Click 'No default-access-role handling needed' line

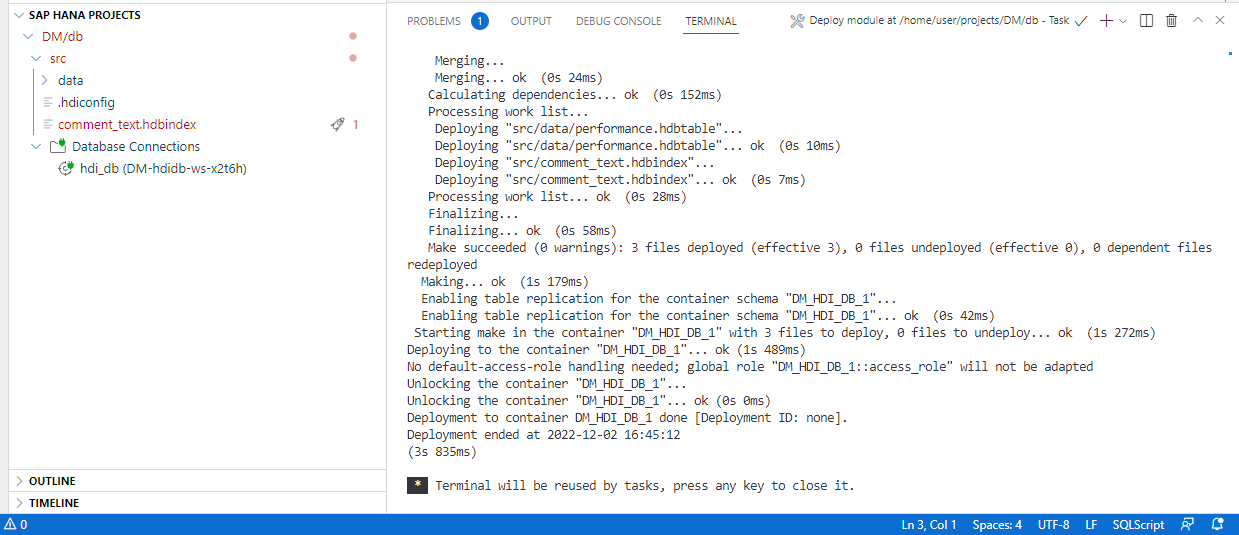[750, 367]
